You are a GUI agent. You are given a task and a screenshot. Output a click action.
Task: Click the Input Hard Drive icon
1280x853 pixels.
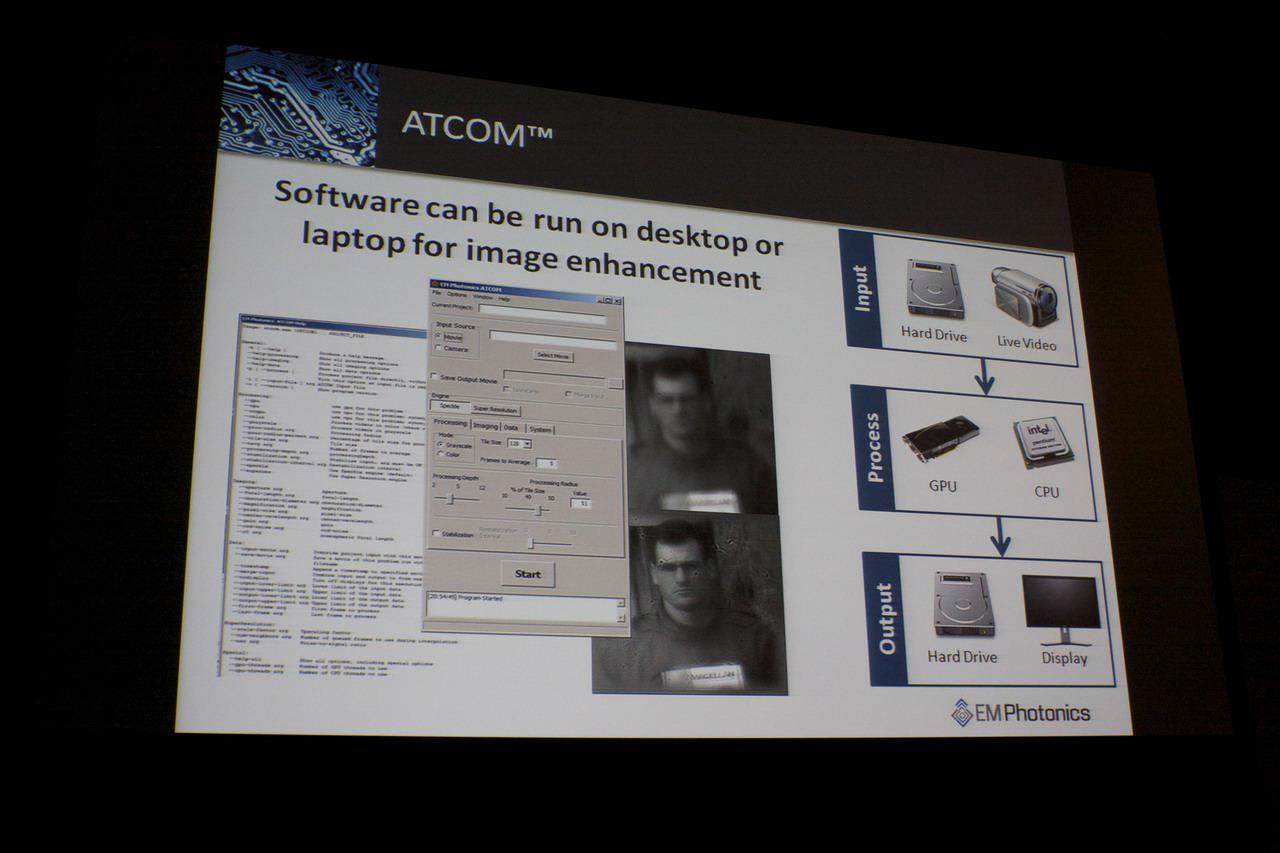pos(935,290)
